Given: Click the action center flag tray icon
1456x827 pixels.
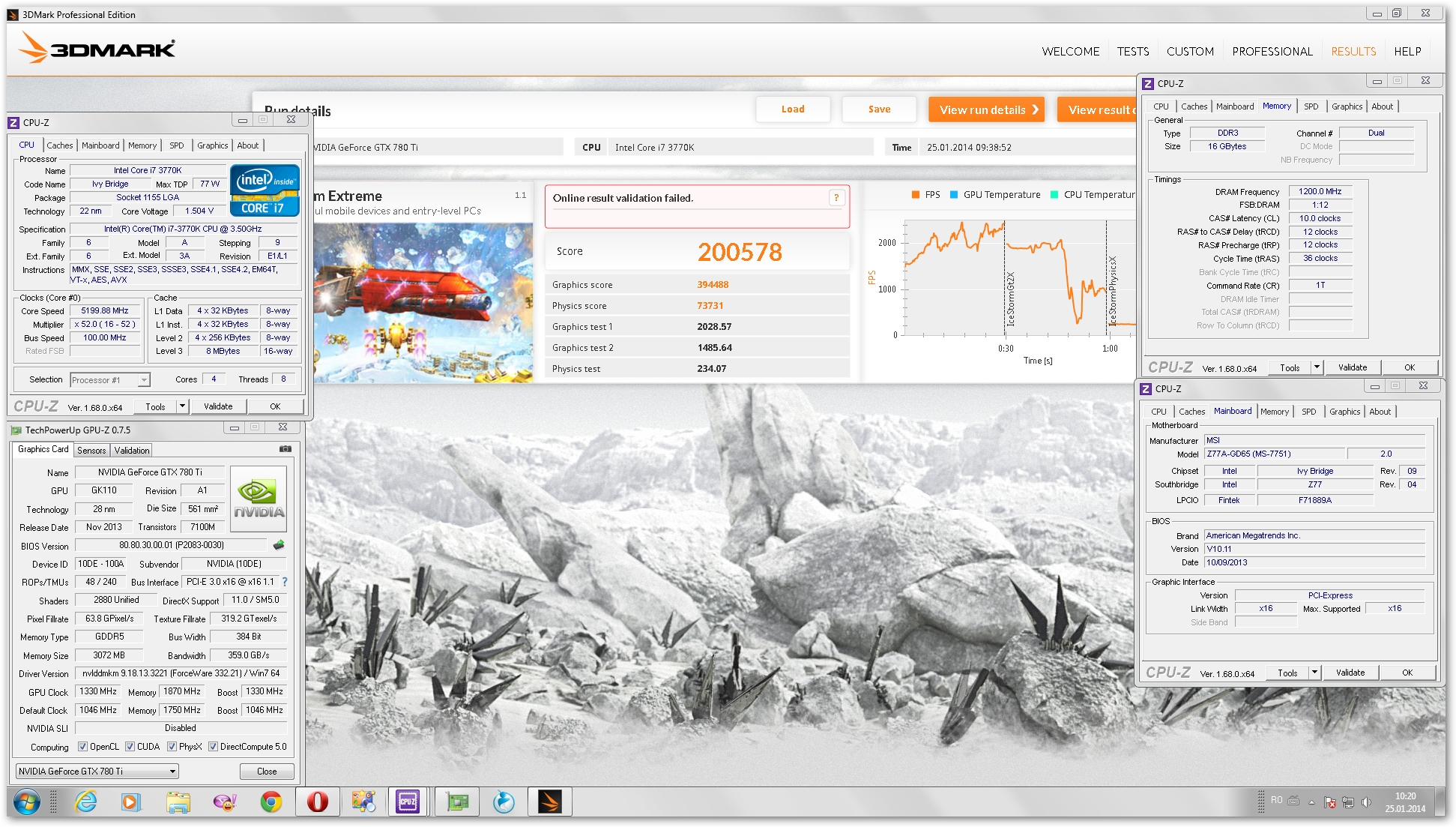Looking at the screenshot, I should click(1329, 802).
